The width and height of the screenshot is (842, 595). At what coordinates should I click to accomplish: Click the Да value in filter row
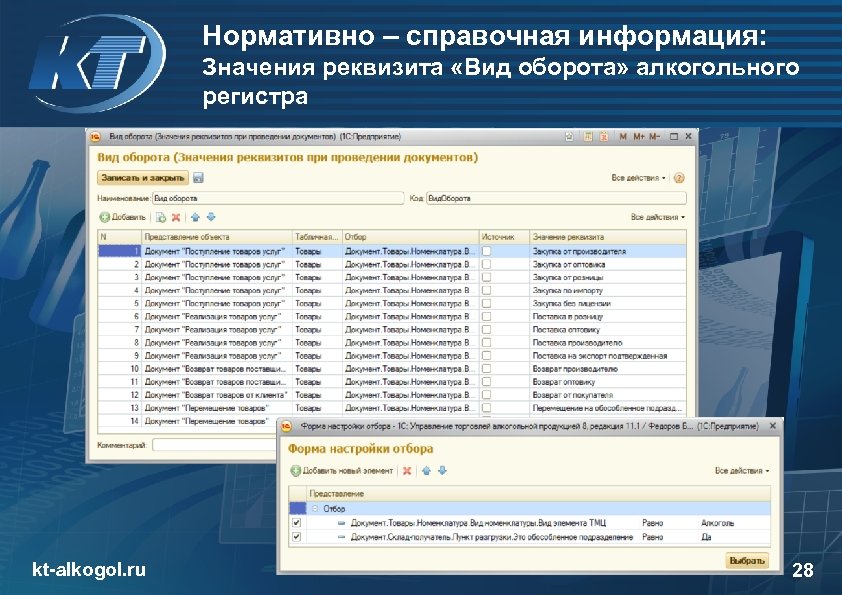coord(707,537)
